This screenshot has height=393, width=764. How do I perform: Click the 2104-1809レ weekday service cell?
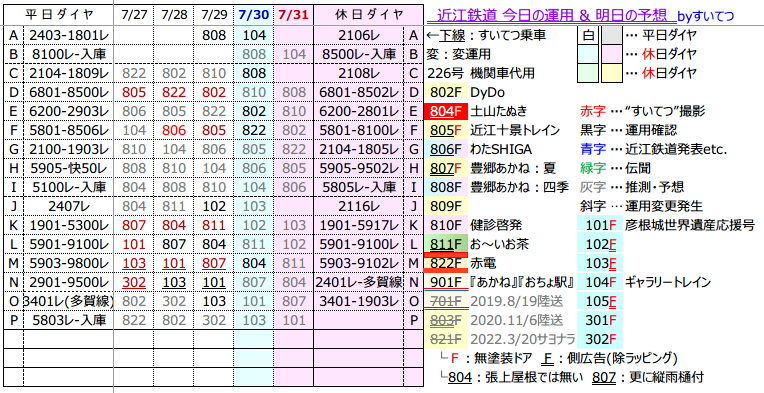click(68, 73)
